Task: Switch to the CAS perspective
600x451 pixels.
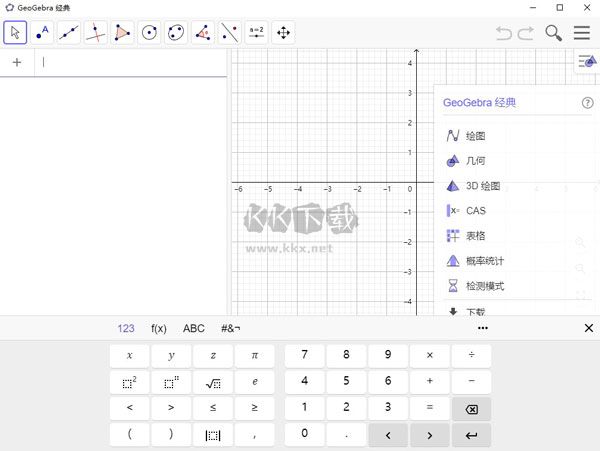Action: [x=475, y=211]
